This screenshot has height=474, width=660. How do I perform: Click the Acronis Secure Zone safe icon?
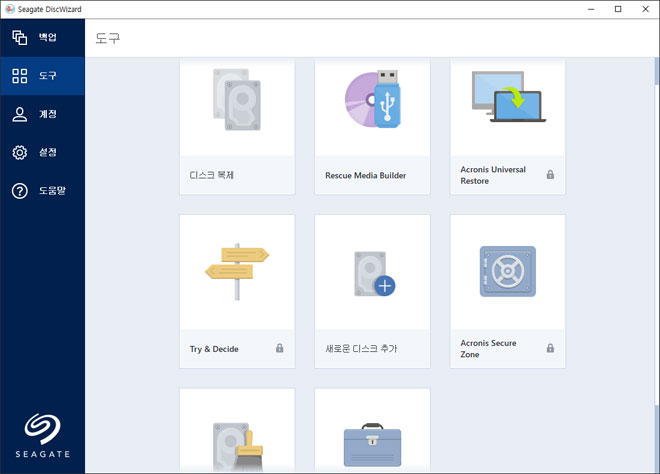pyautogui.click(x=508, y=272)
